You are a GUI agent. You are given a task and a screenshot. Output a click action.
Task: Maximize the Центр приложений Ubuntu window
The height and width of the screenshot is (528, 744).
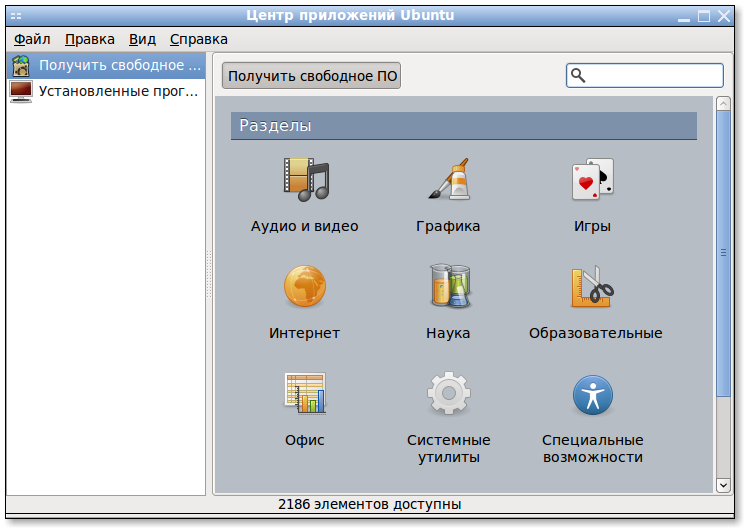click(x=704, y=16)
